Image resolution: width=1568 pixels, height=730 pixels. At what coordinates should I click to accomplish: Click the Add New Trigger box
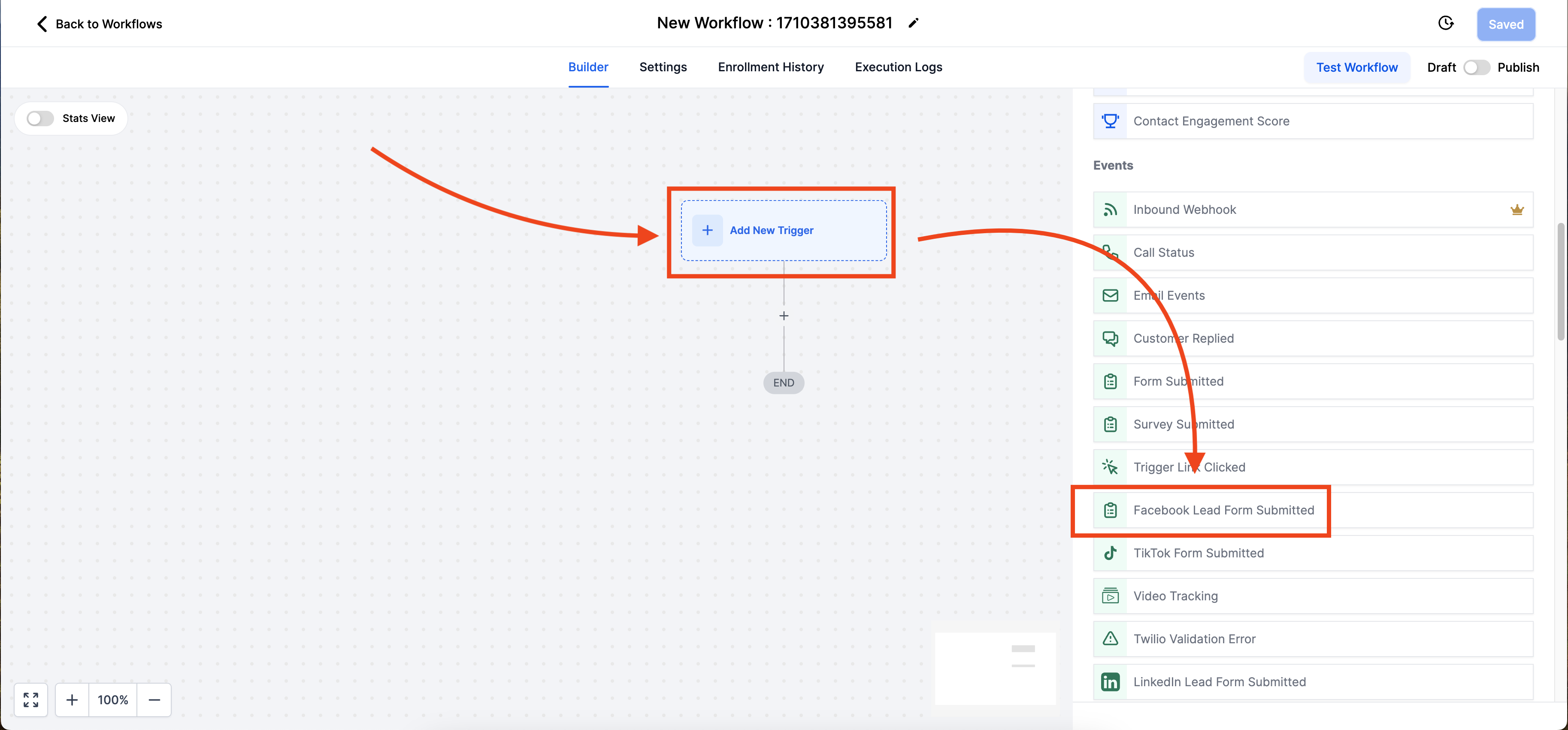pos(784,230)
